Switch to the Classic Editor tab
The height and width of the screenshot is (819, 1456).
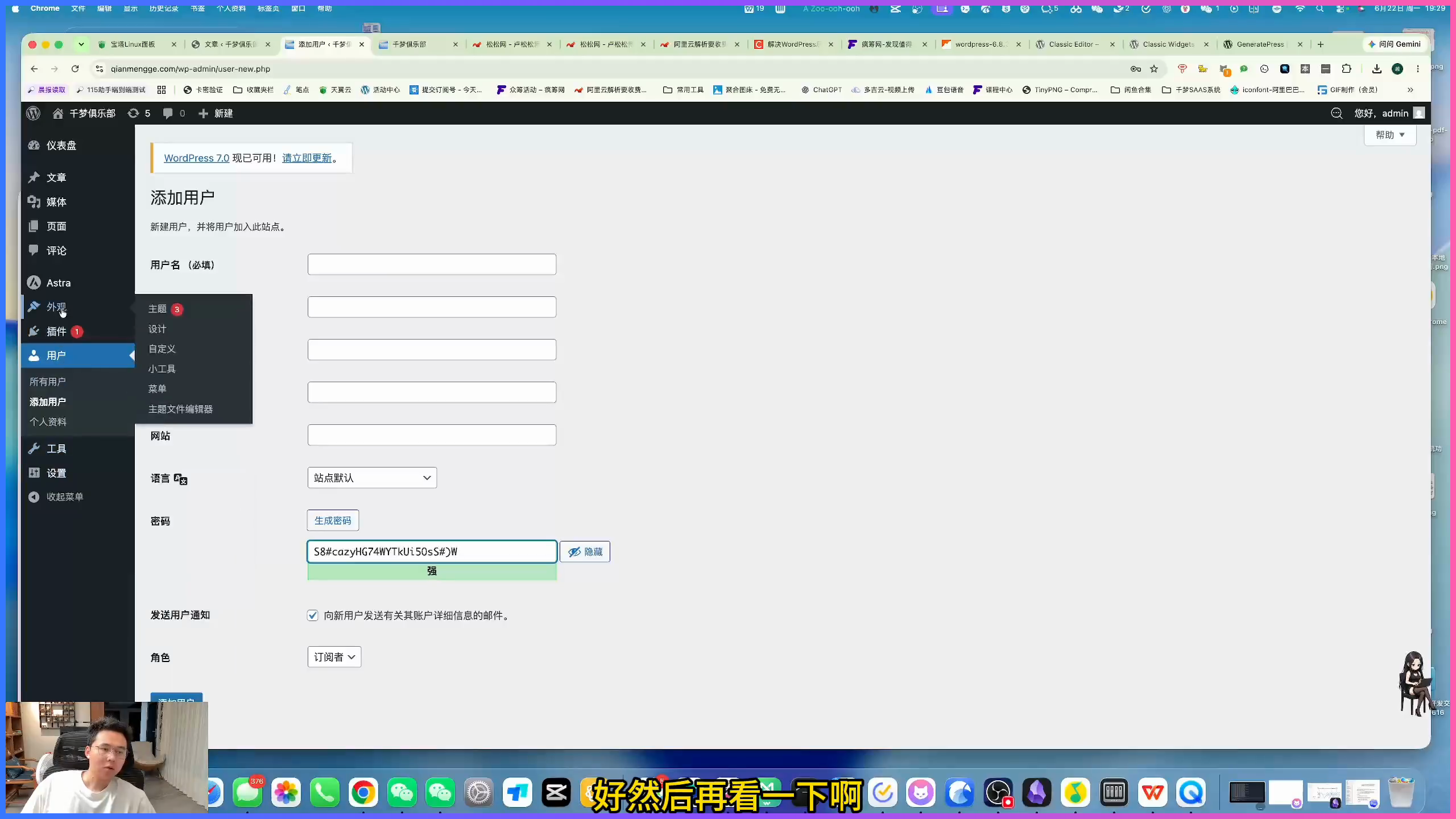[1074, 44]
